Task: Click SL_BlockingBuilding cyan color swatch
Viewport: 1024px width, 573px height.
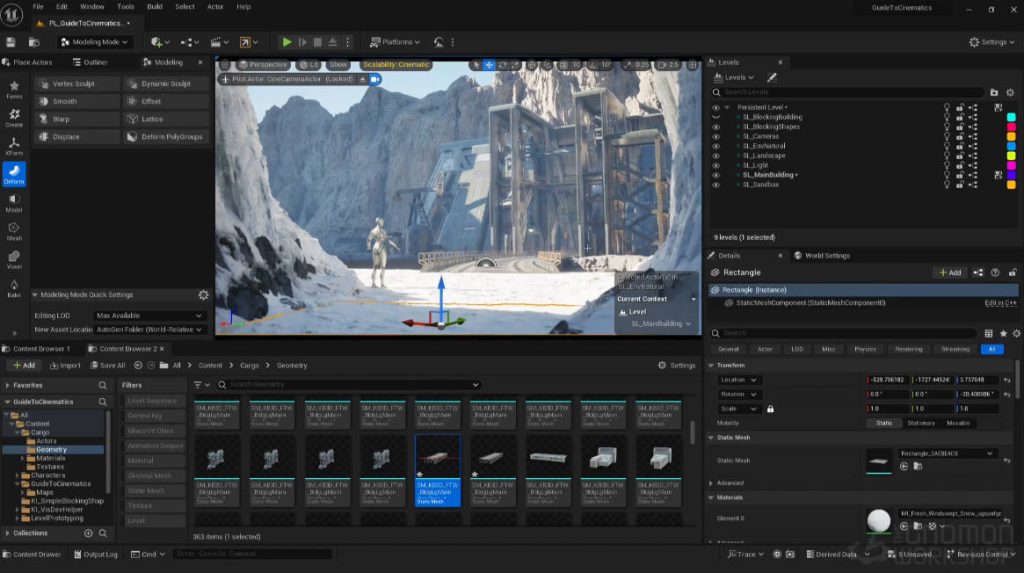Action: (1011, 118)
